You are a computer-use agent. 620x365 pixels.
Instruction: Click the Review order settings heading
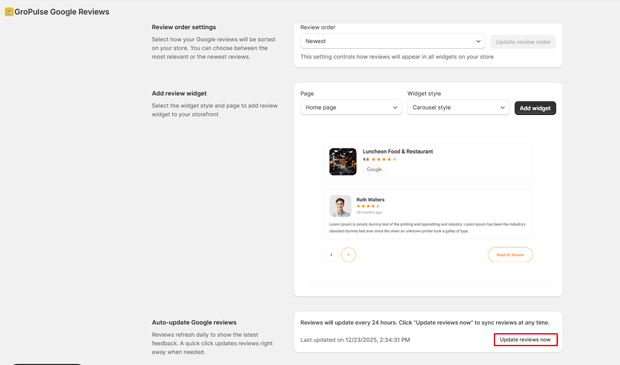point(184,27)
